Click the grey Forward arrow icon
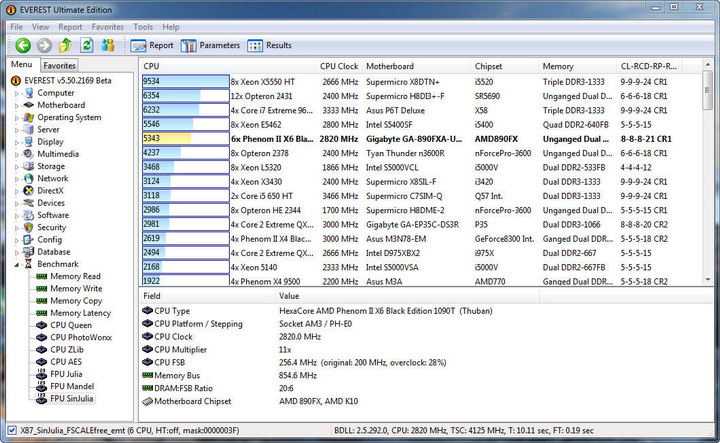Image resolution: width=720 pixels, height=443 pixels. click(44, 45)
